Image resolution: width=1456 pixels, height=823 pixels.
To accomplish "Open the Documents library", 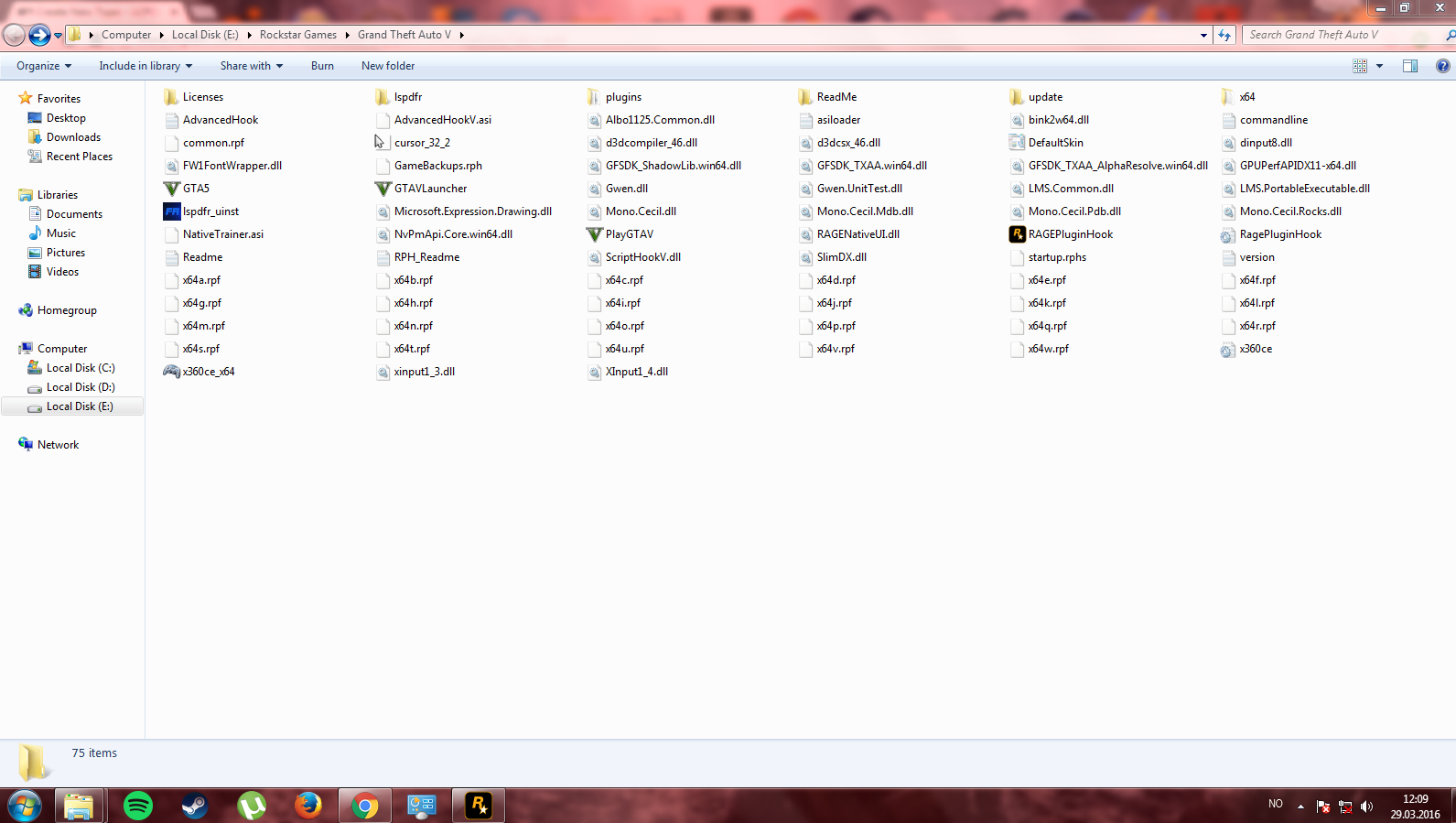I will coord(74,214).
